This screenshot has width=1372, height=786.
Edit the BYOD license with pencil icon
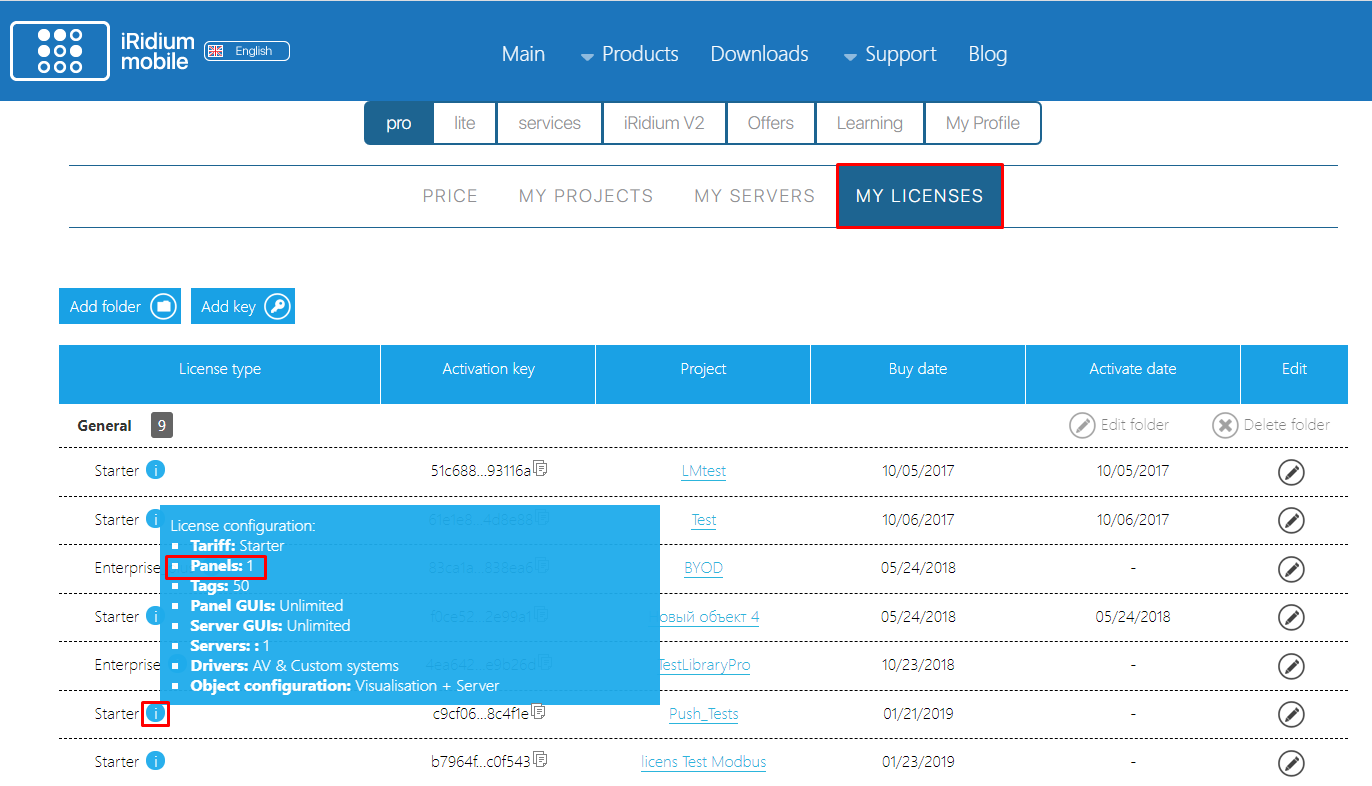[1291, 568]
